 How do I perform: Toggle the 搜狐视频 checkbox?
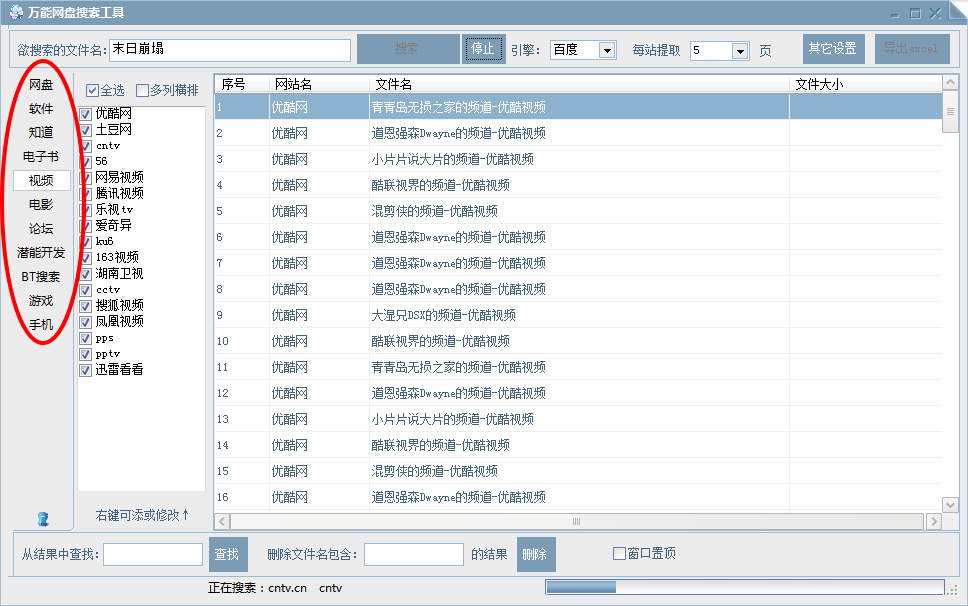(x=86, y=306)
